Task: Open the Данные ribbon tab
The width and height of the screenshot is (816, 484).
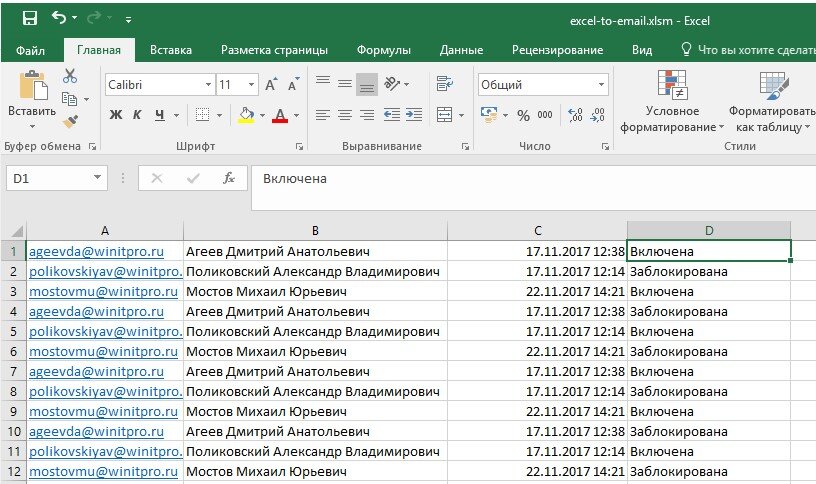Action: coord(461,50)
